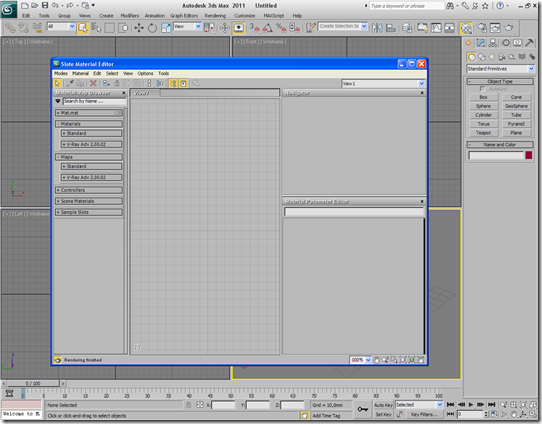This screenshot has width=542, height=424.
Task: Click the object color swatch
Action: point(529,155)
